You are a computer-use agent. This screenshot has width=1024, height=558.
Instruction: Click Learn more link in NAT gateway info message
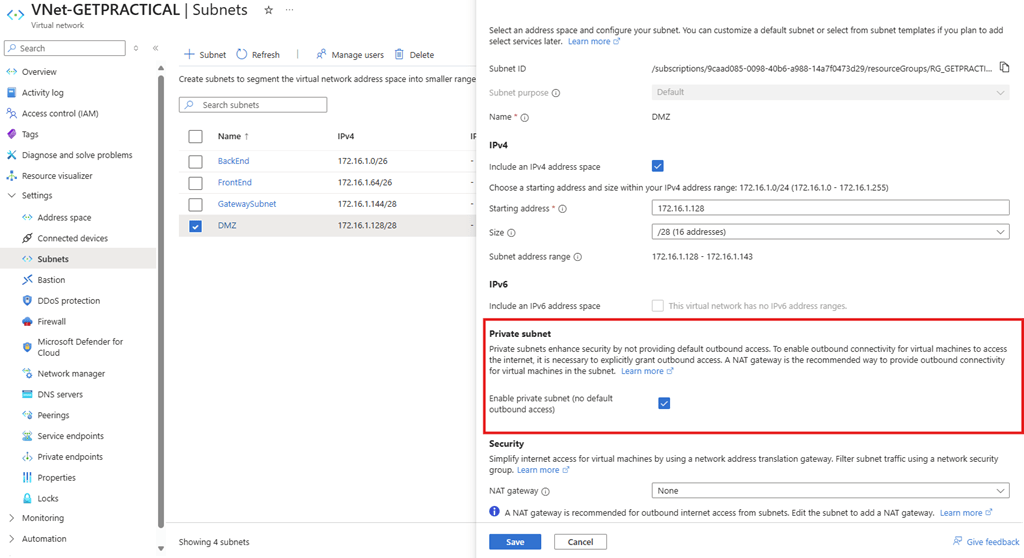(x=966, y=513)
